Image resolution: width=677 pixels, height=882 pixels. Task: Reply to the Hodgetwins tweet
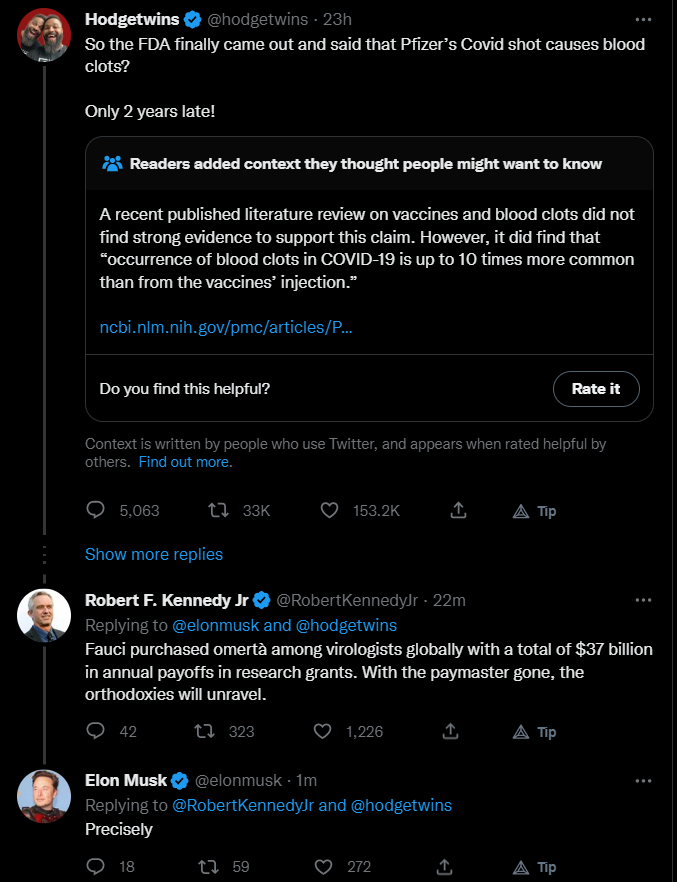click(x=96, y=510)
